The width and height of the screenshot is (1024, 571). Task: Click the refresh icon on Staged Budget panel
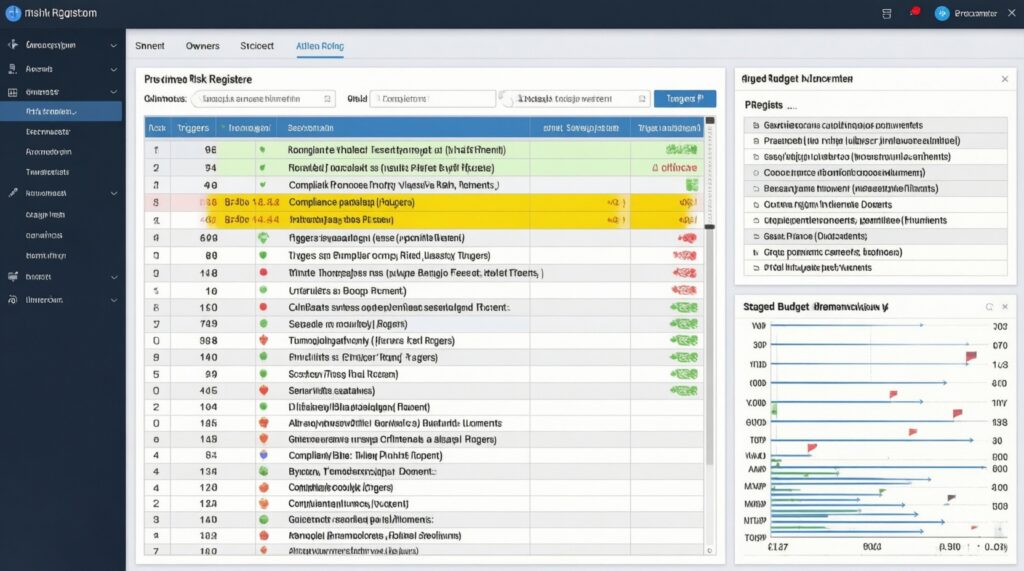[x=989, y=307]
